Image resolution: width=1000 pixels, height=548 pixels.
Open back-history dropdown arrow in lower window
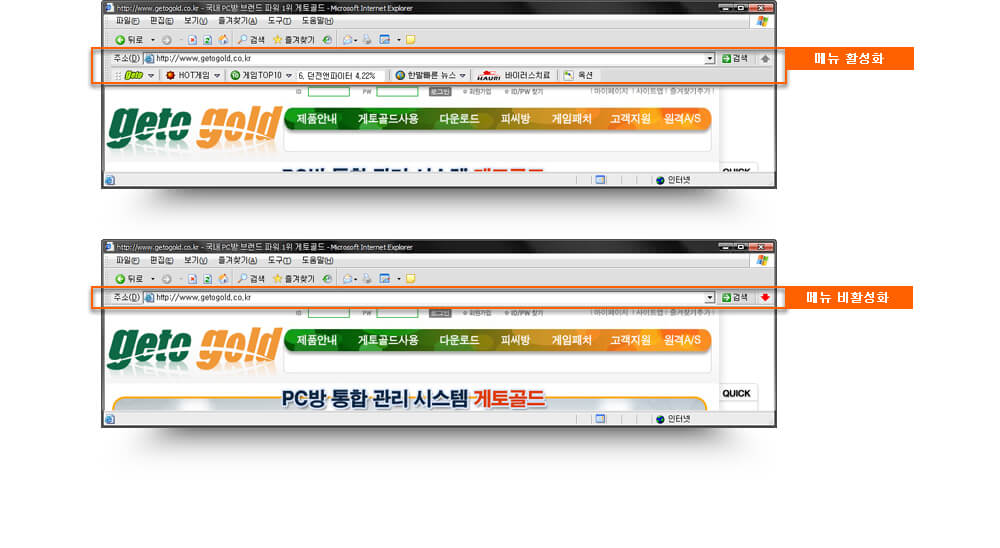152,279
